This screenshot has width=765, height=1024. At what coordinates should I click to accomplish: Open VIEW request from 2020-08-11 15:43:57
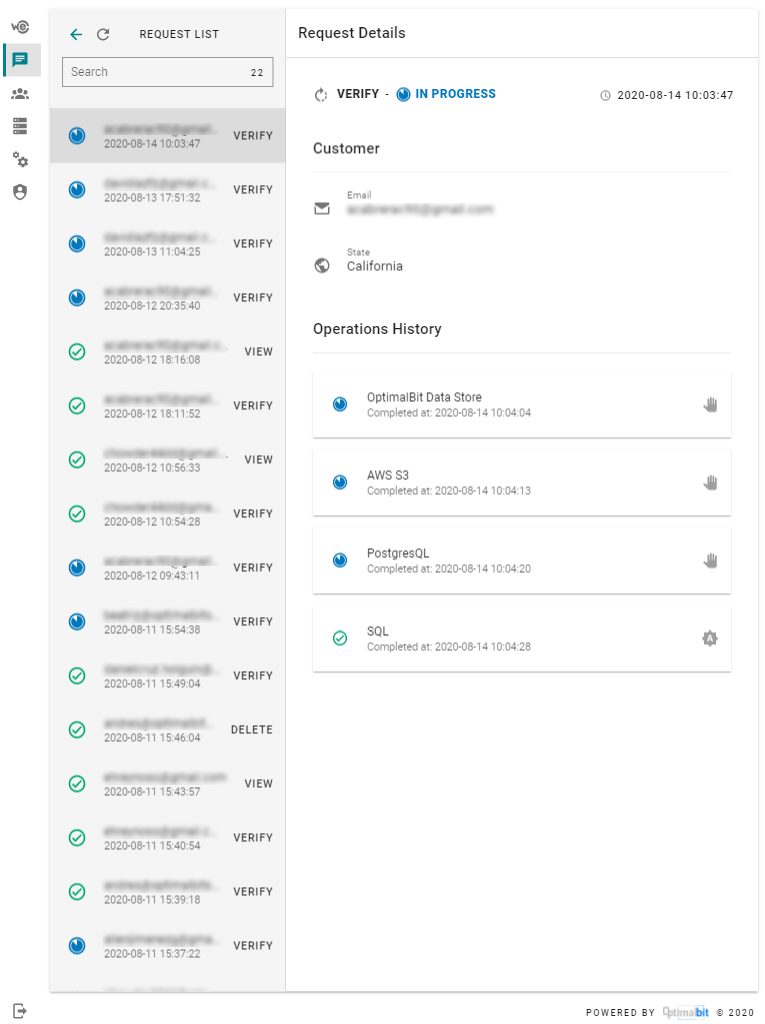[167, 784]
